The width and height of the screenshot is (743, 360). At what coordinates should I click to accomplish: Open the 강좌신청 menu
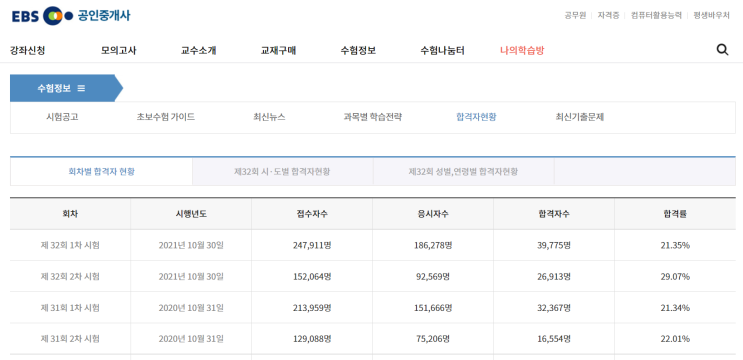coord(27,50)
